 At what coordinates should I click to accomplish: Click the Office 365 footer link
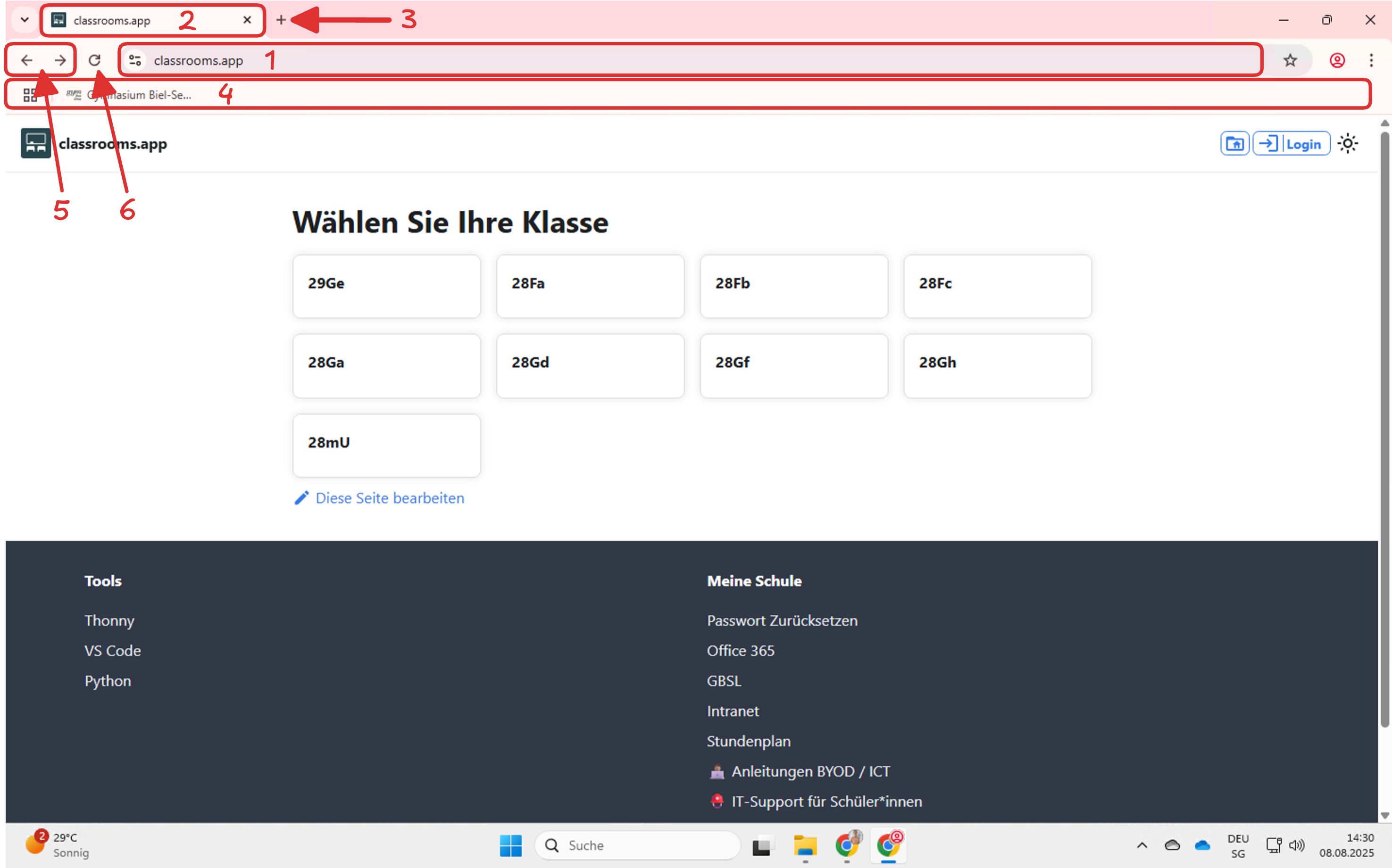[740, 651]
